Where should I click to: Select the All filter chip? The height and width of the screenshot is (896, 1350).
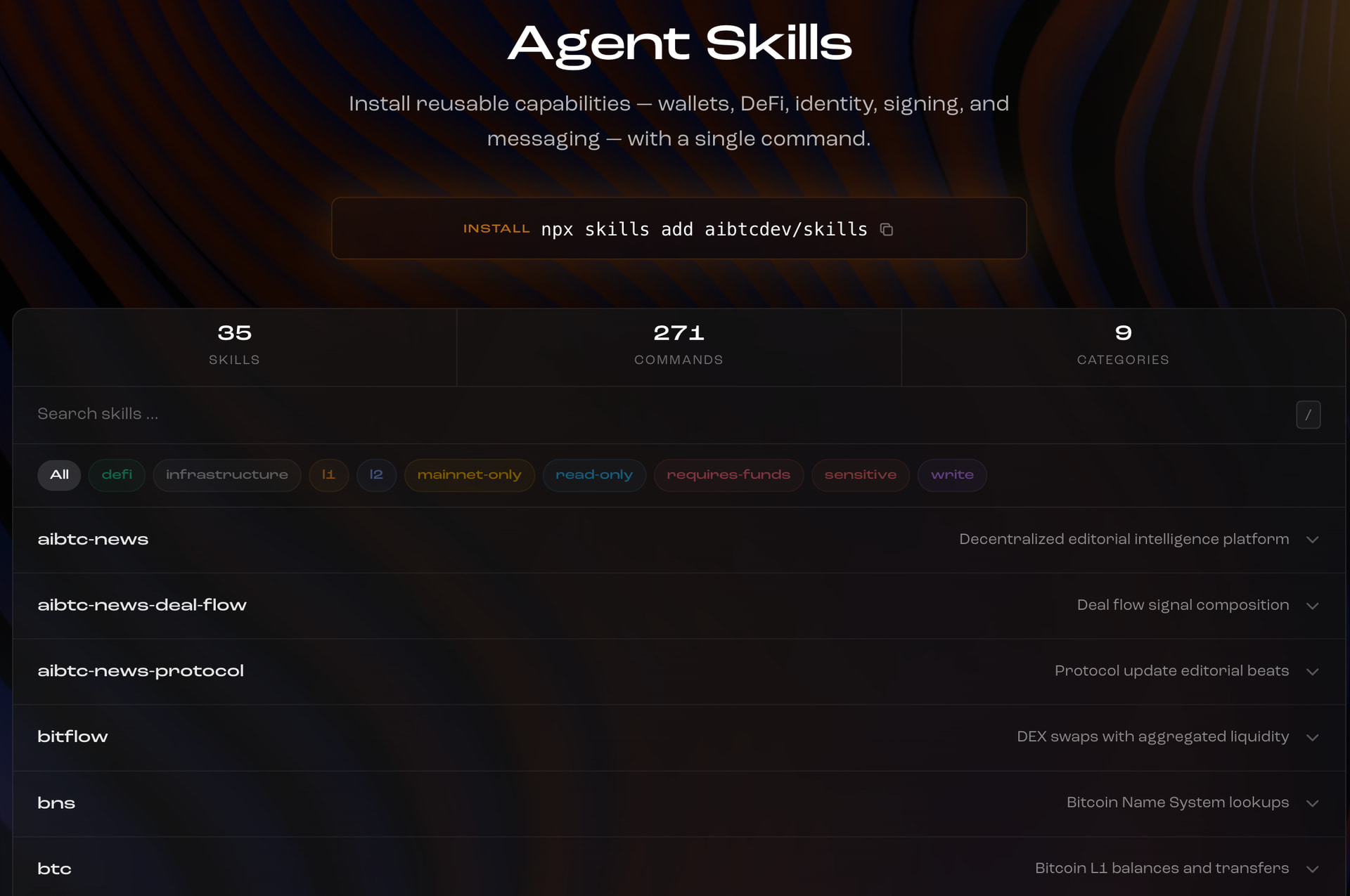59,475
